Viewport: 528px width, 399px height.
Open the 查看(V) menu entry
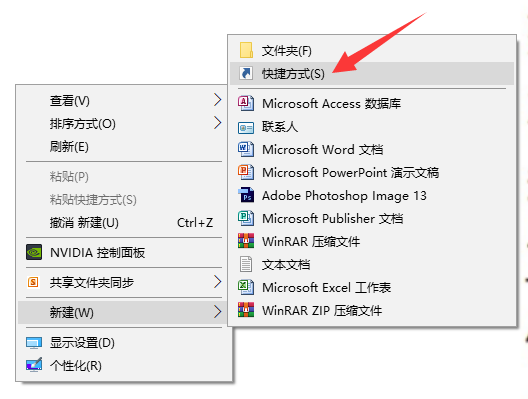coord(124,101)
